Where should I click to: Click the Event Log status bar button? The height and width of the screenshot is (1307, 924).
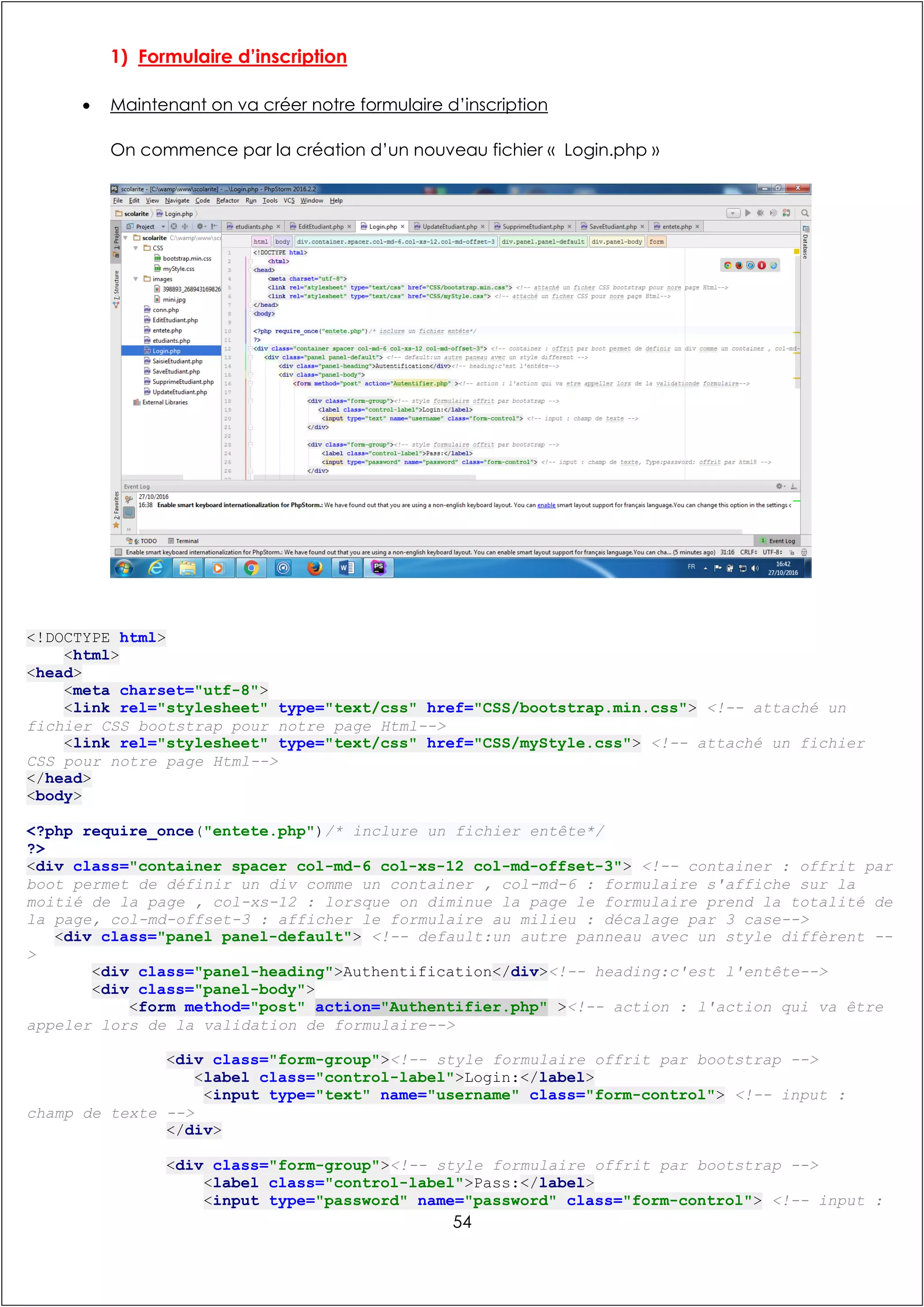pyautogui.click(x=778, y=541)
